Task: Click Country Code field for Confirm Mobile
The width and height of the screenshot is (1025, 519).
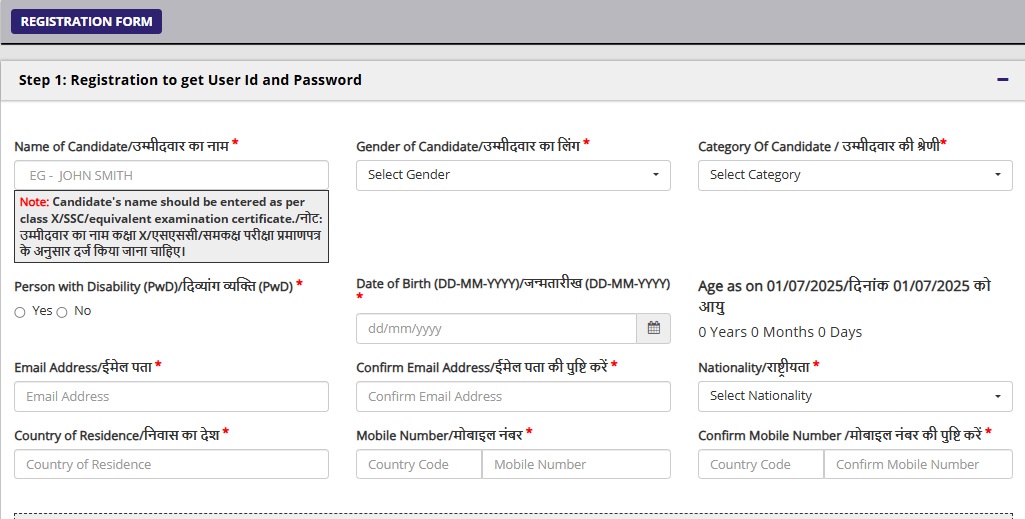Action: point(760,464)
